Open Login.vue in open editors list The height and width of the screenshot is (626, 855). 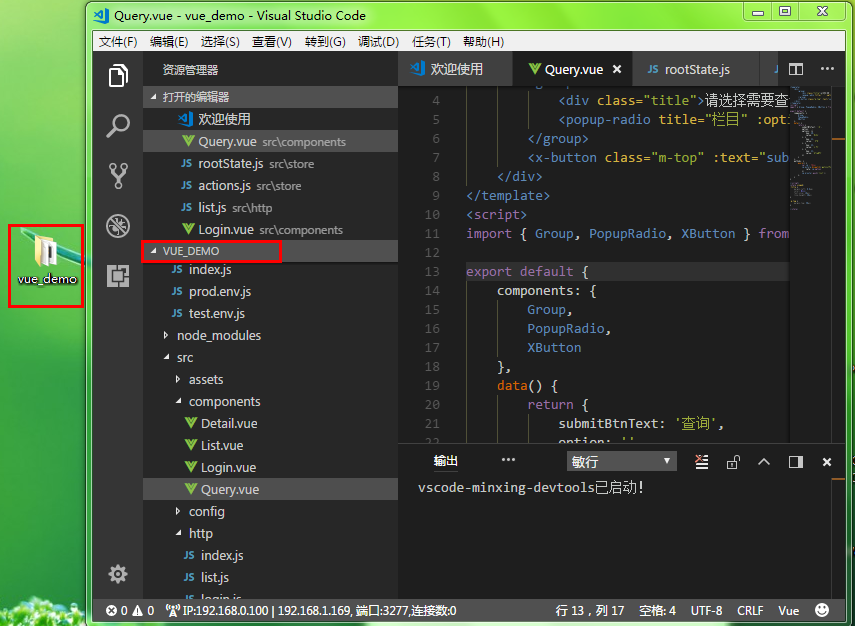pyautogui.click(x=270, y=230)
